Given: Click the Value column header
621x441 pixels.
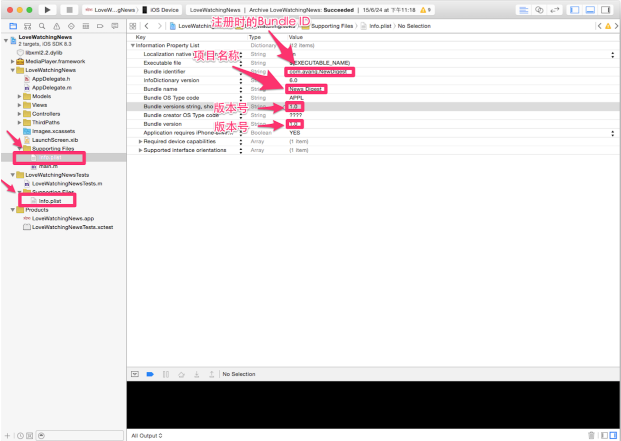Looking at the screenshot, I should pos(296,37).
